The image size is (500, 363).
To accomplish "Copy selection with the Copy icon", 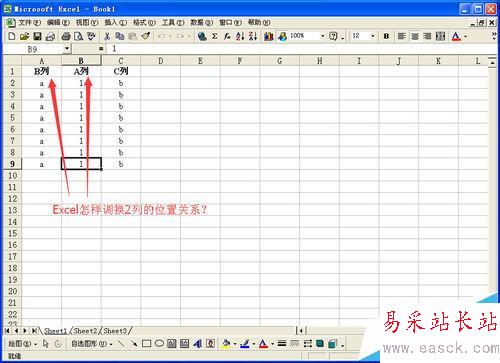I will point(119,36).
